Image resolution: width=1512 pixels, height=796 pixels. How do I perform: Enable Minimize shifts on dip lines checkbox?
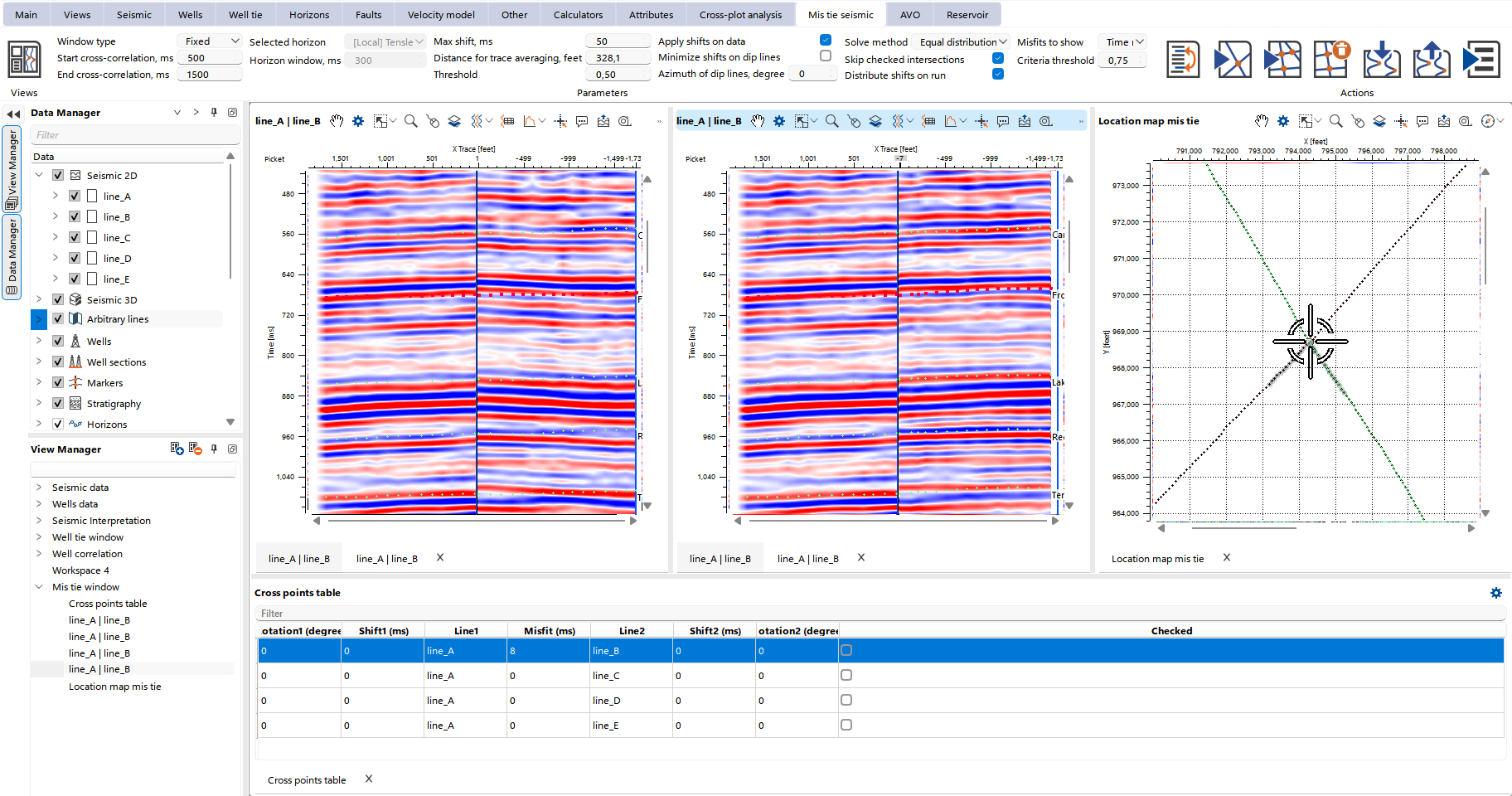(x=826, y=56)
